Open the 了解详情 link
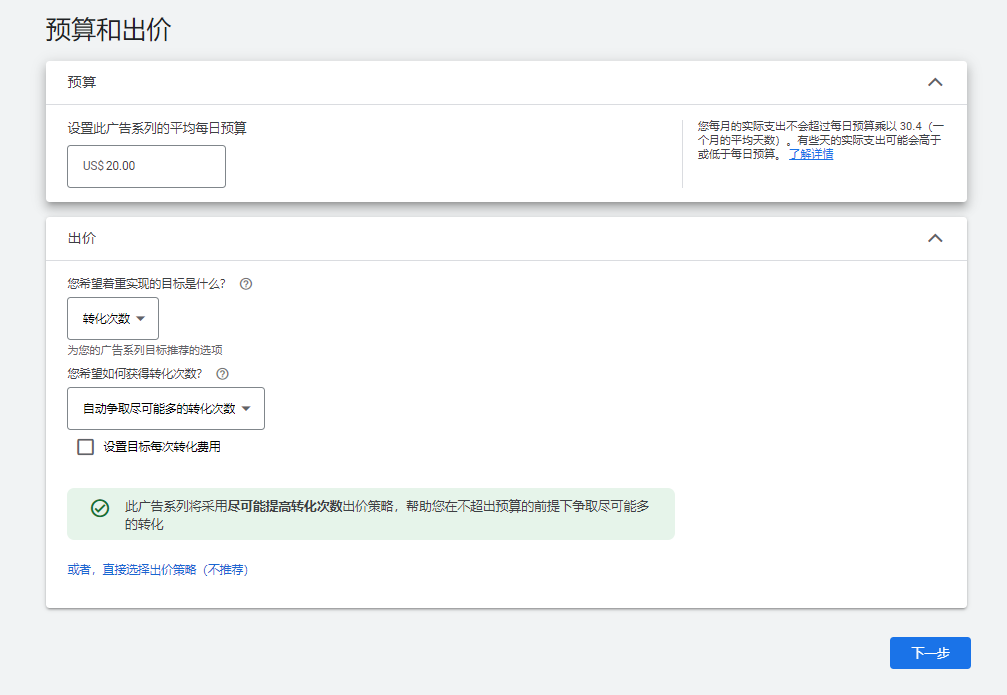Viewport: 1007px width, 695px height. click(811, 154)
